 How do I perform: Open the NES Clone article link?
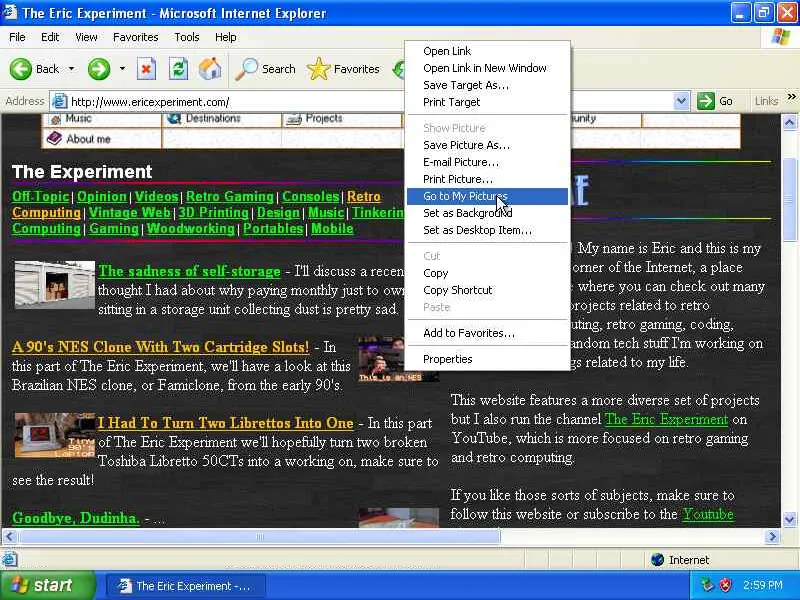coord(160,347)
